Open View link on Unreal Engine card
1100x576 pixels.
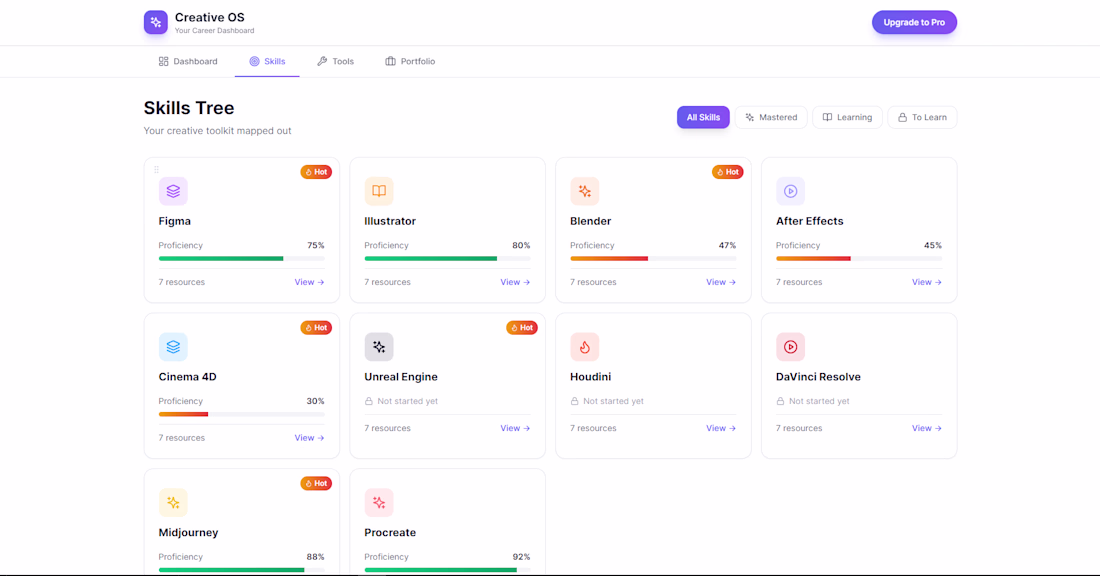coord(515,428)
